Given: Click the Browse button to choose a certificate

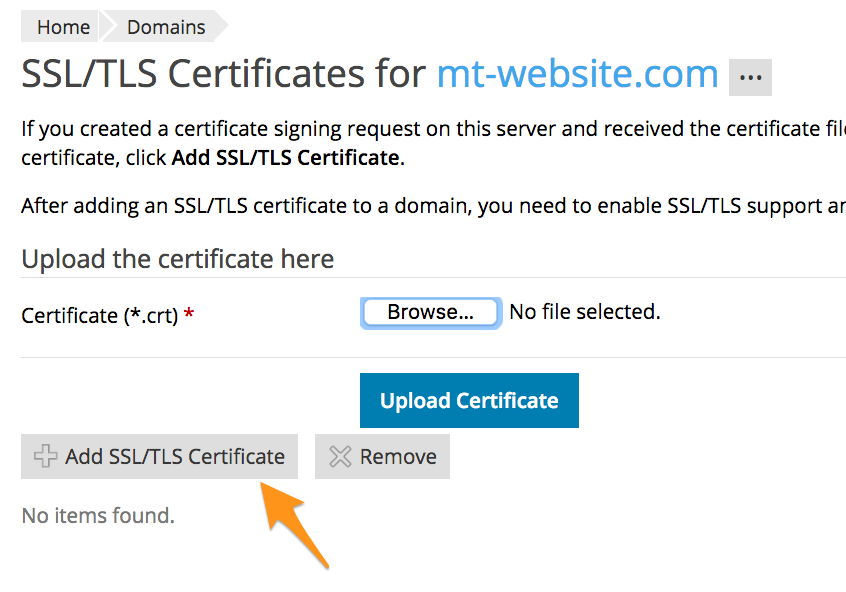Looking at the screenshot, I should (x=430, y=312).
